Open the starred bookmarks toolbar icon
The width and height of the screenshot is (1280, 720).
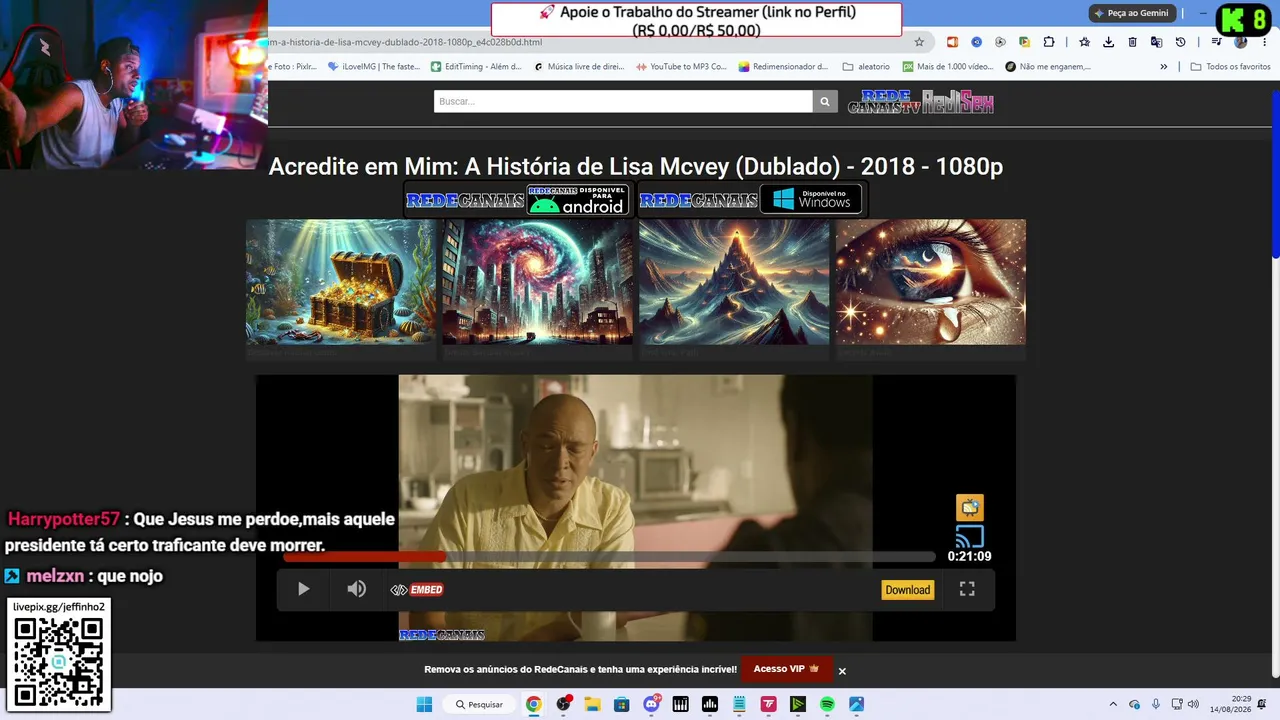[1084, 42]
